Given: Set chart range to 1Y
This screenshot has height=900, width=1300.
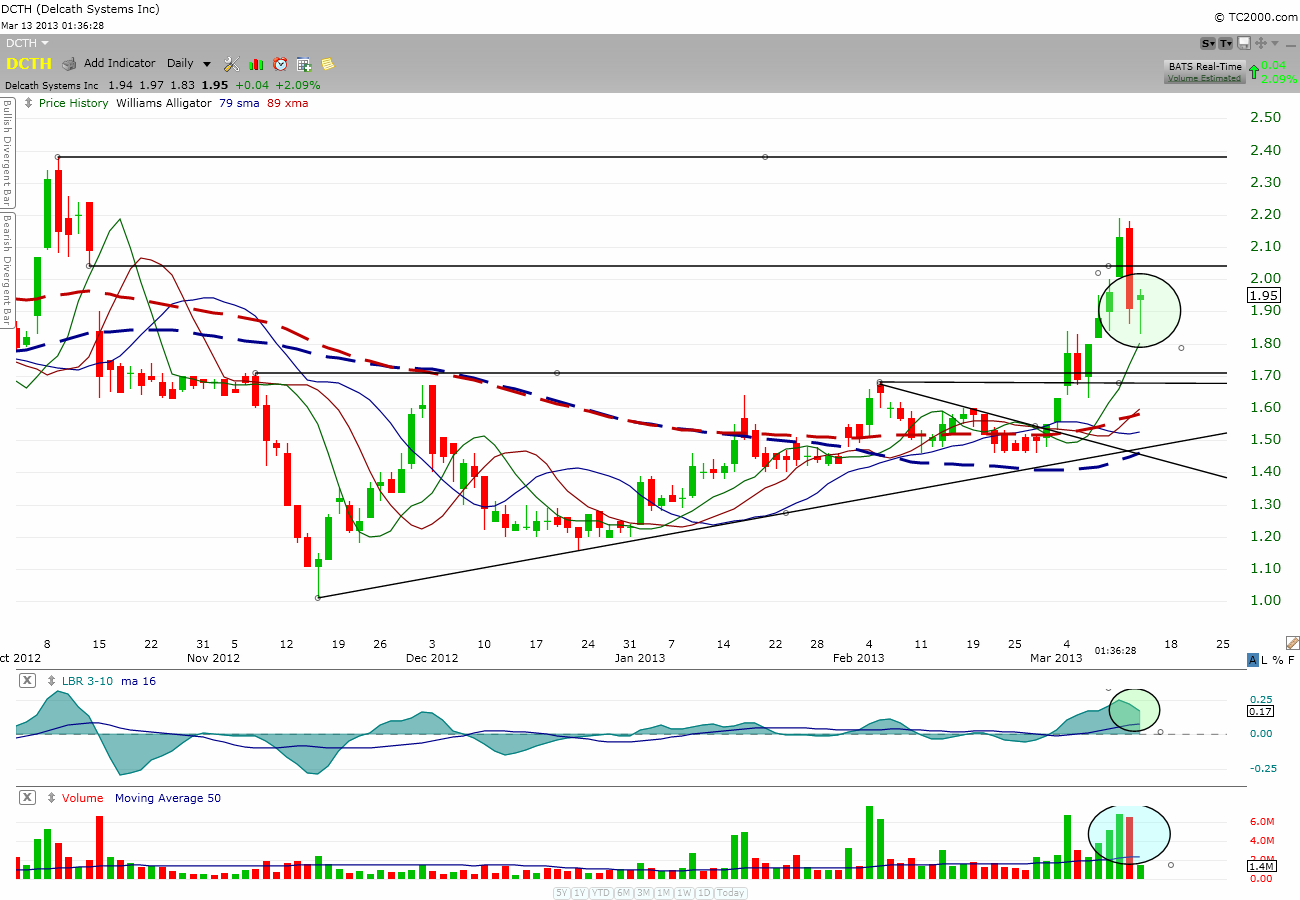Looking at the screenshot, I should (580, 893).
